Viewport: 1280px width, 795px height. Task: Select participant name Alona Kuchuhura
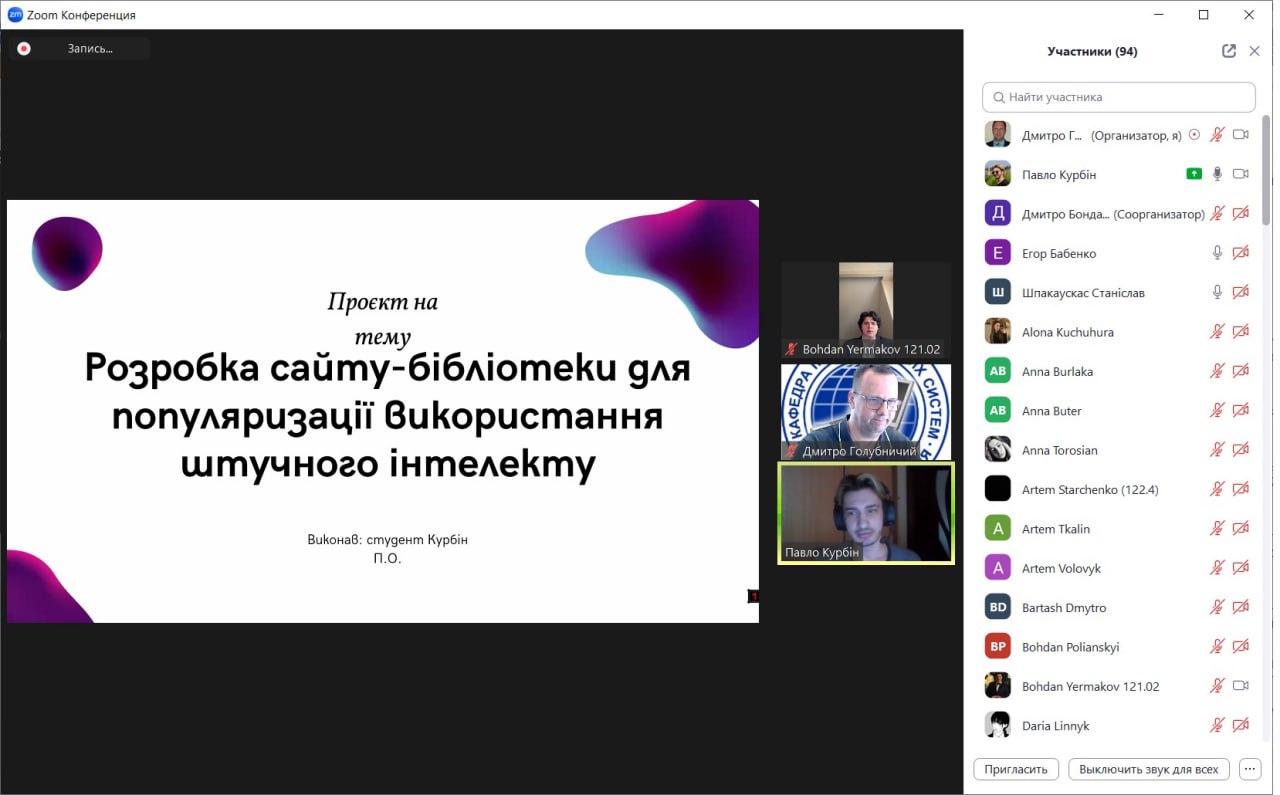point(1067,332)
